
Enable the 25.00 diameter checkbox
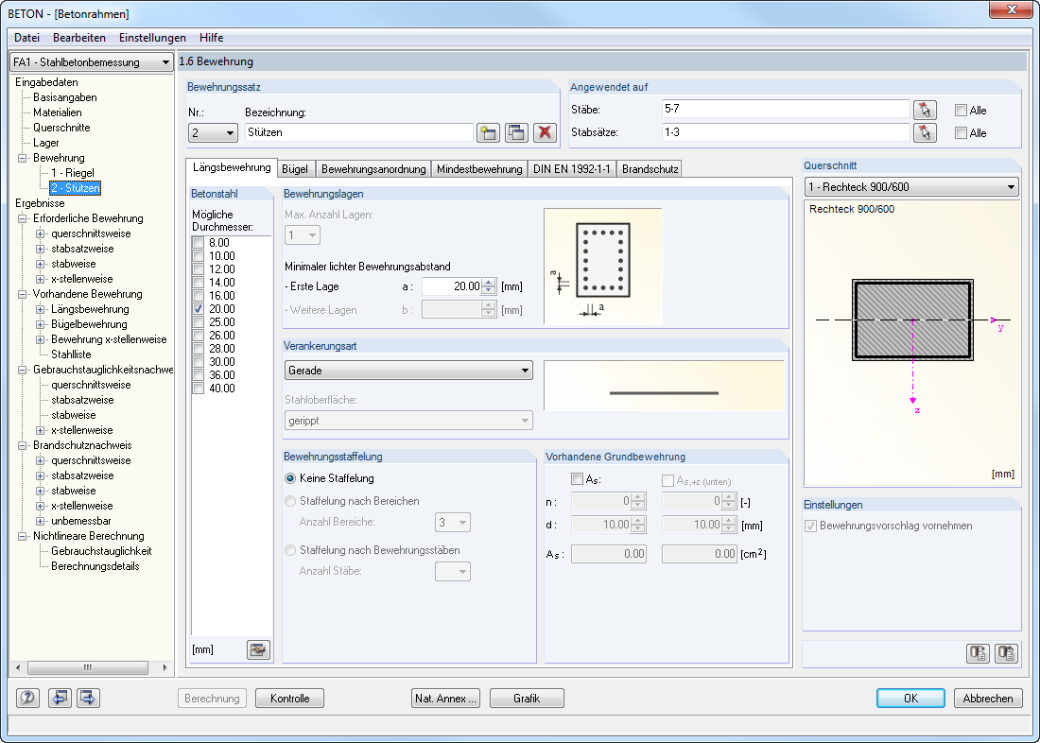pos(198,322)
